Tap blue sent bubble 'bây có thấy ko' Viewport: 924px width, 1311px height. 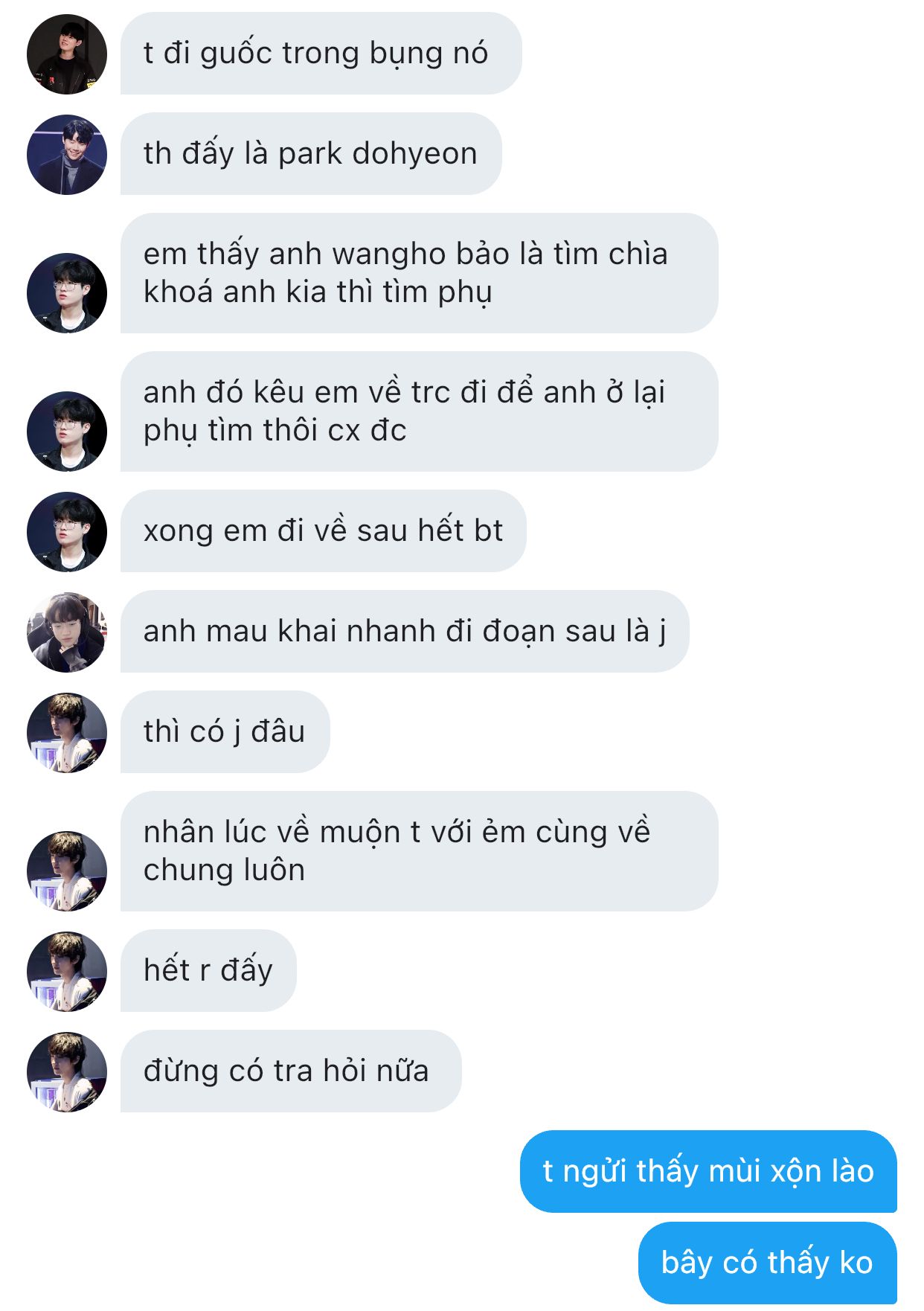point(768,1263)
